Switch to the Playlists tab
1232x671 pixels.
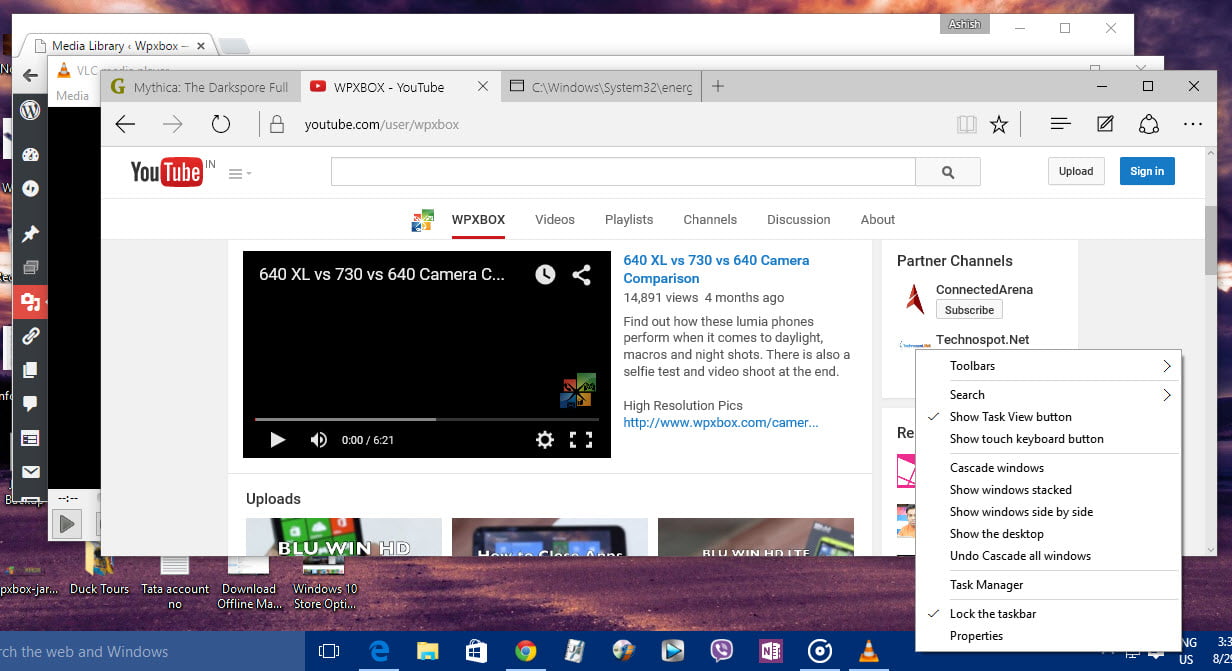coord(629,220)
